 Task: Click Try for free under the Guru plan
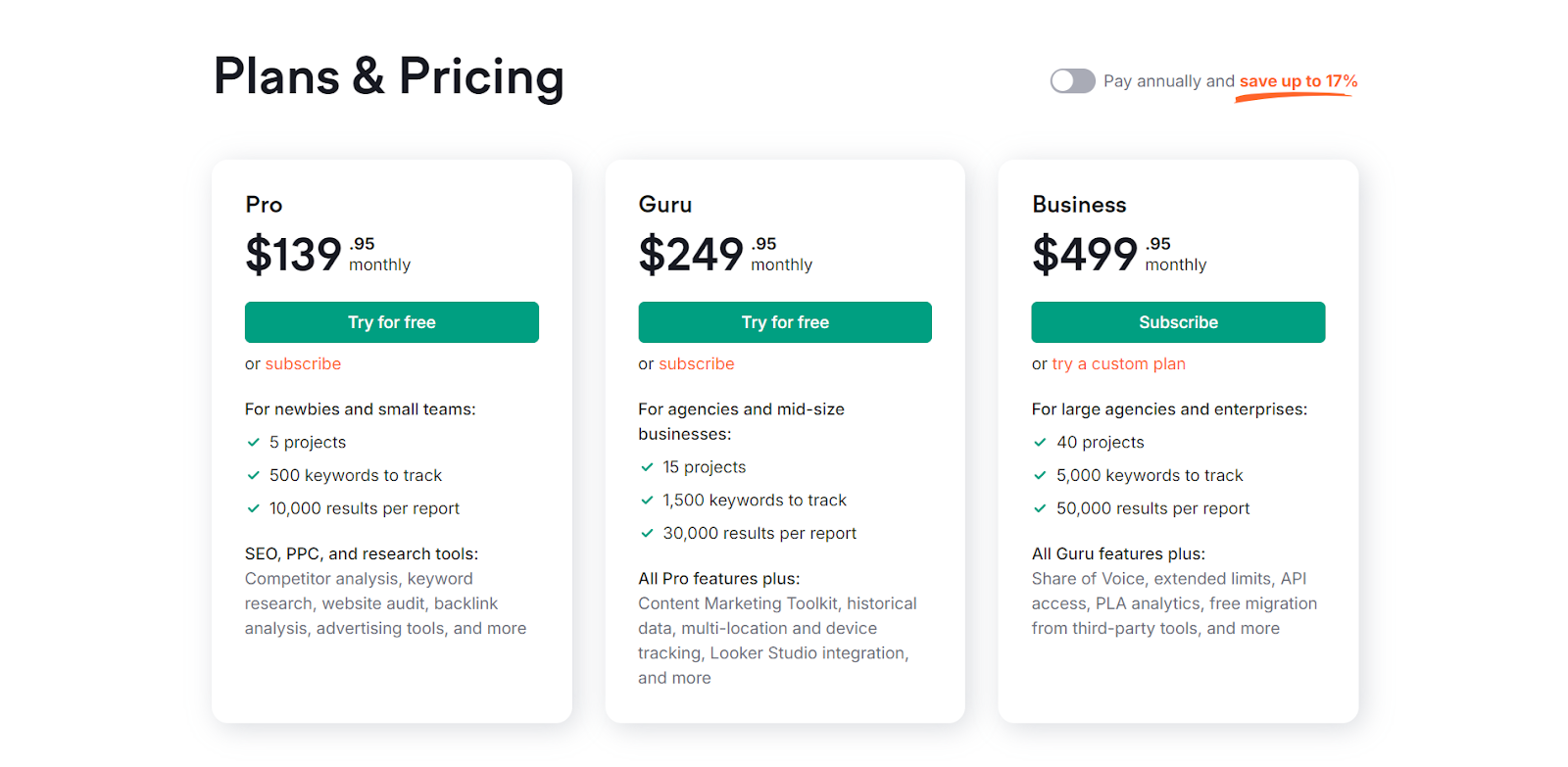click(784, 321)
